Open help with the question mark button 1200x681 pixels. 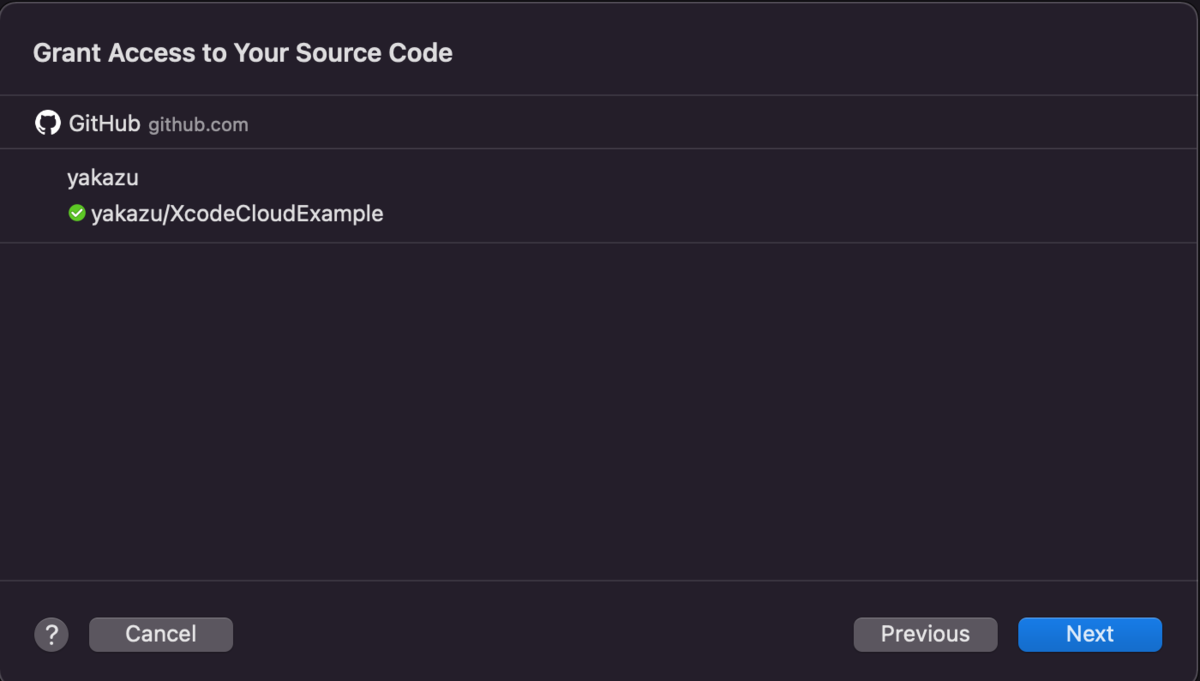51,634
